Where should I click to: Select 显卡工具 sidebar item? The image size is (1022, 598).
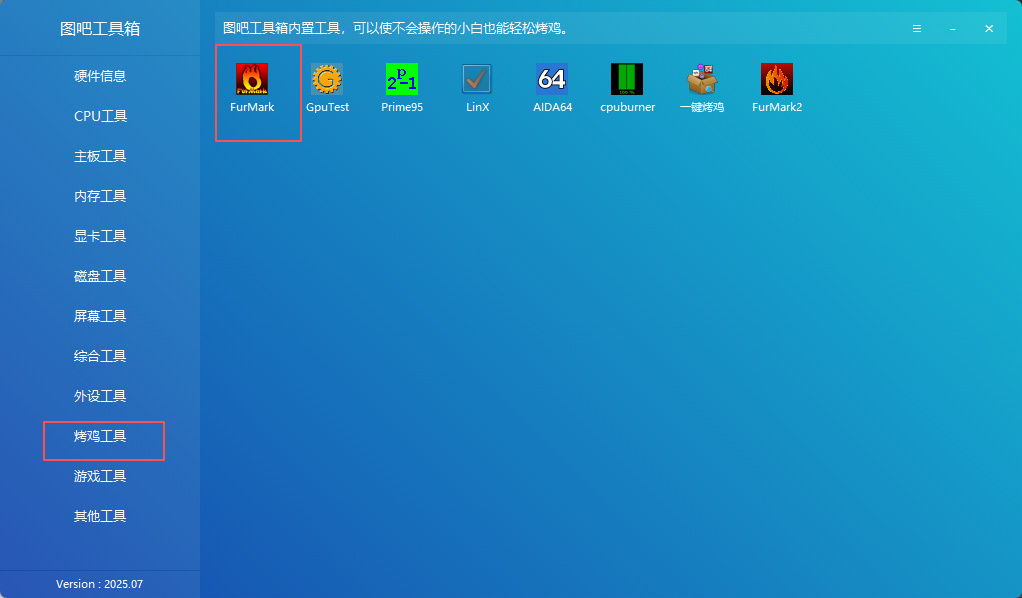click(100, 236)
